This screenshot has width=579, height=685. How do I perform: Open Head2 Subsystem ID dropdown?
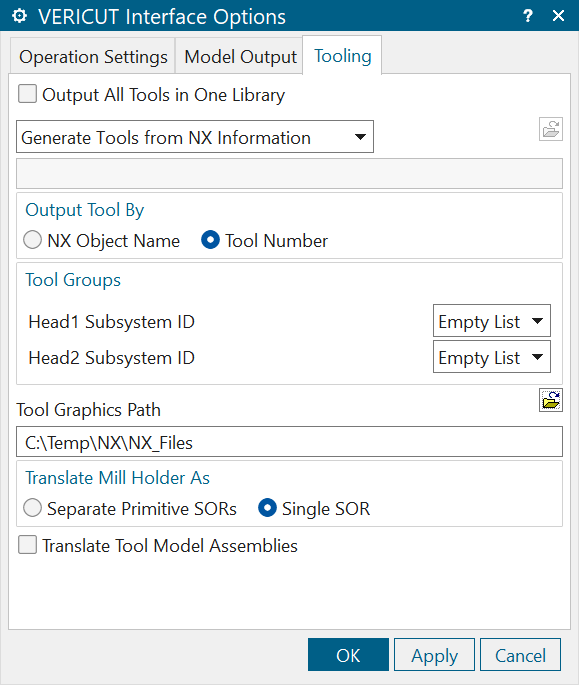click(x=492, y=357)
